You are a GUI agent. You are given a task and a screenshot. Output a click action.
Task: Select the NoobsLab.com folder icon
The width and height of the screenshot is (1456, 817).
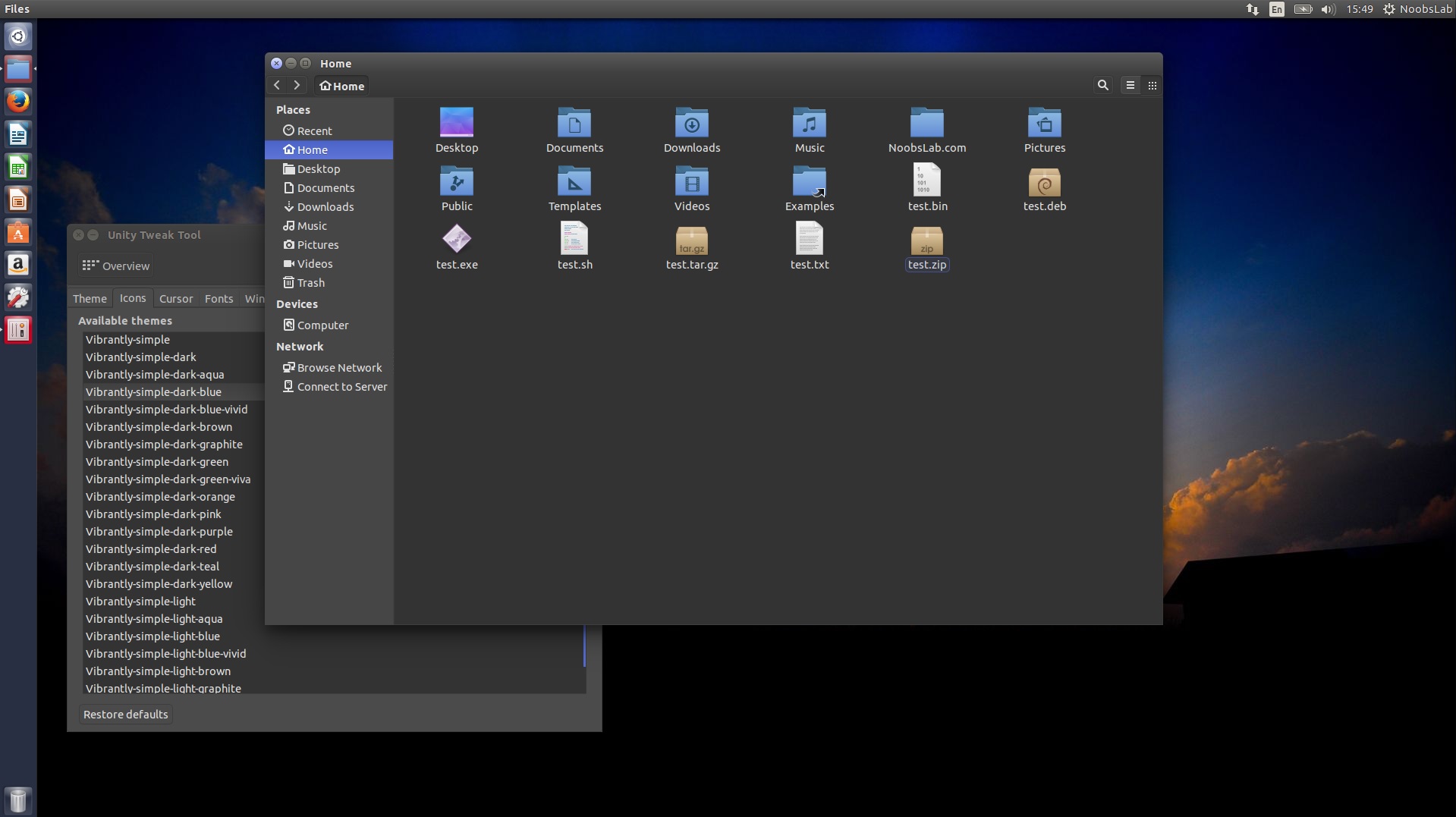tap(927, 122)
